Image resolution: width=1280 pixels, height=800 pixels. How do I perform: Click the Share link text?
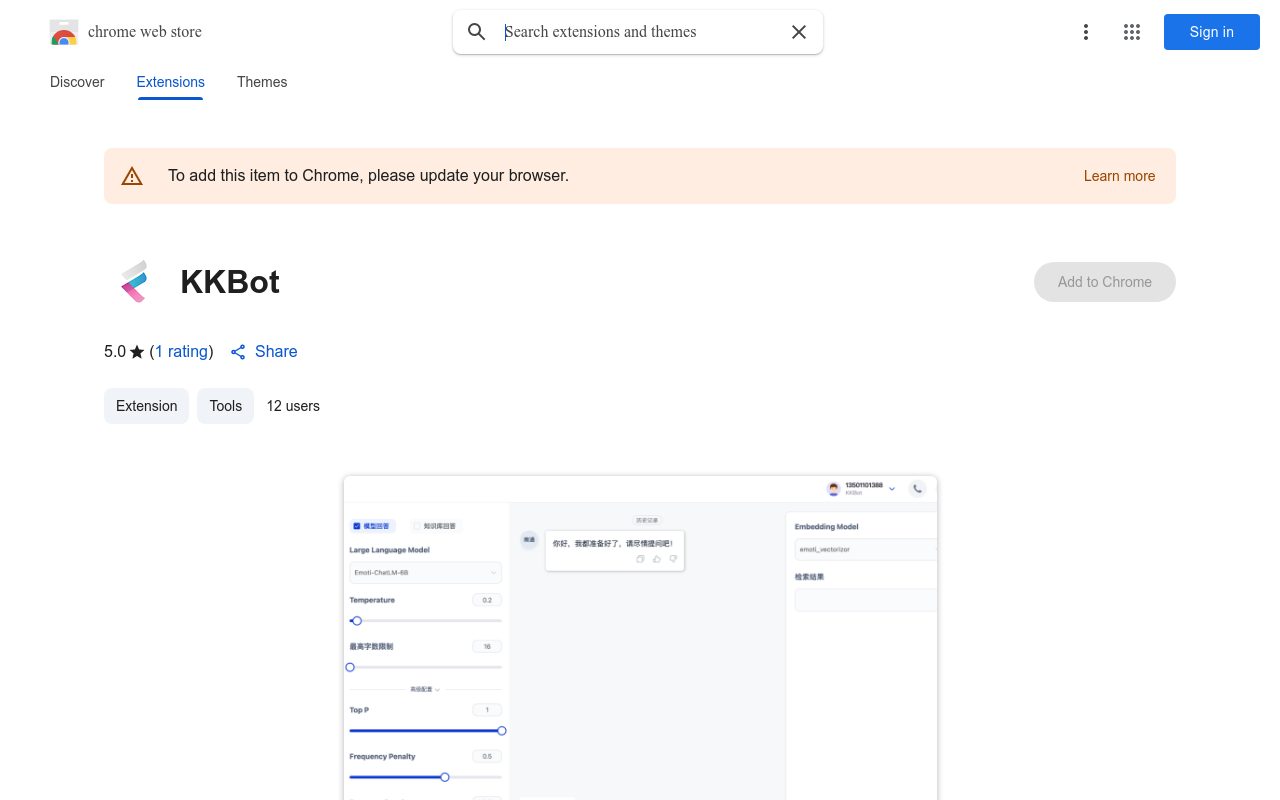(x=276, y=352)
